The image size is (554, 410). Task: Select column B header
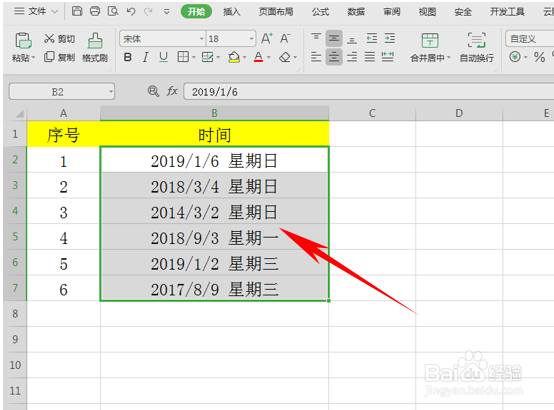click(x=214, y=113)
